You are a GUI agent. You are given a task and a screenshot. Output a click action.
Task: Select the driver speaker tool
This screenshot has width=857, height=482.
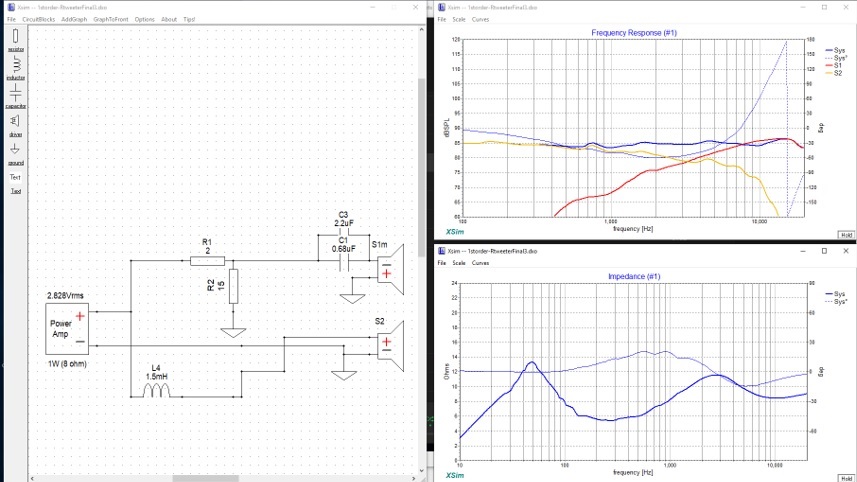(x=15, y=125)
